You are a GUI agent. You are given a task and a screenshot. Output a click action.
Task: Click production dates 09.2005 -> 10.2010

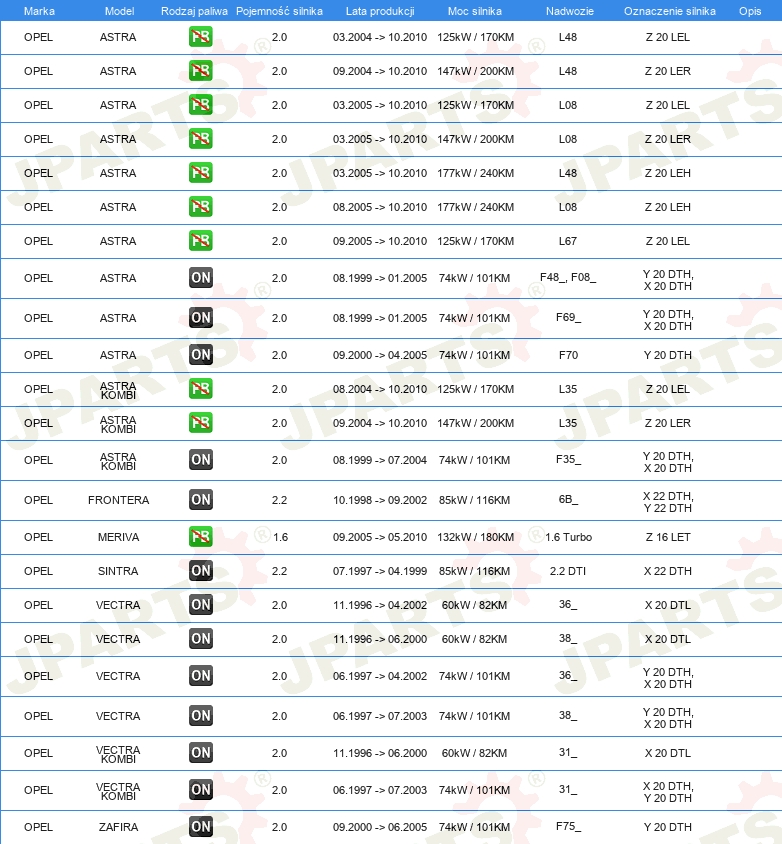379,241
